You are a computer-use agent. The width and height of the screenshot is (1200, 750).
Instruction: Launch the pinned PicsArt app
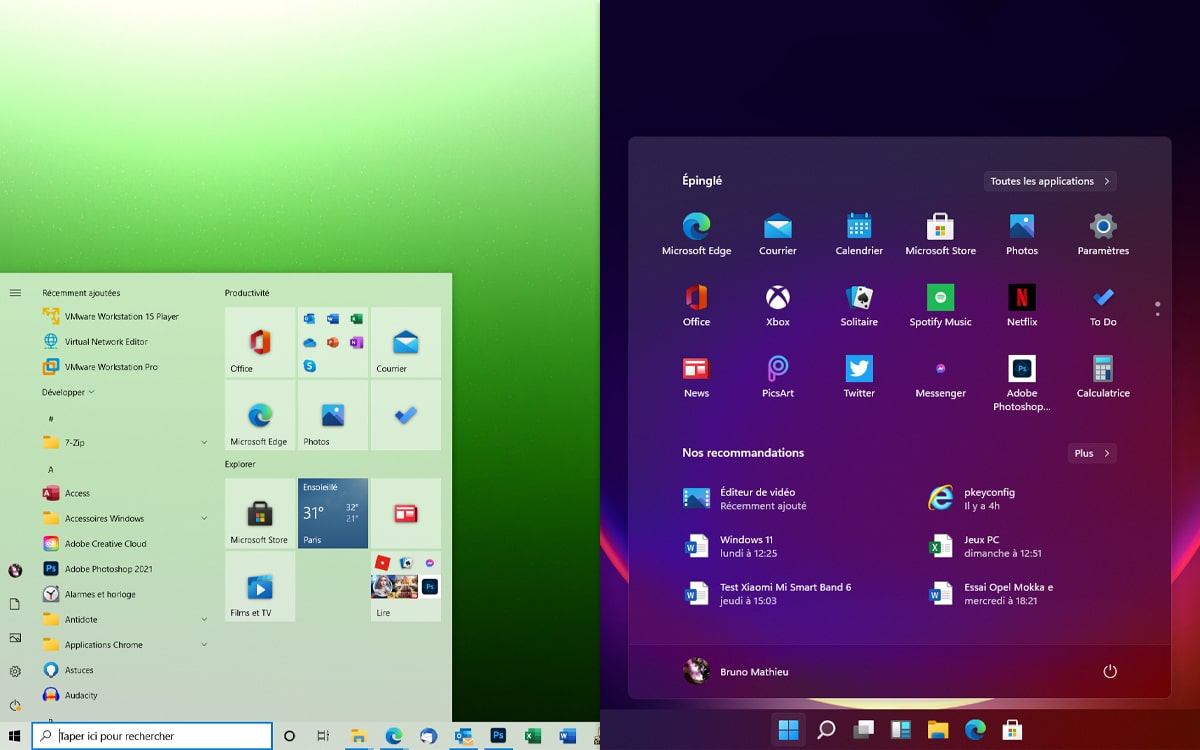click(x=778, y=377)
